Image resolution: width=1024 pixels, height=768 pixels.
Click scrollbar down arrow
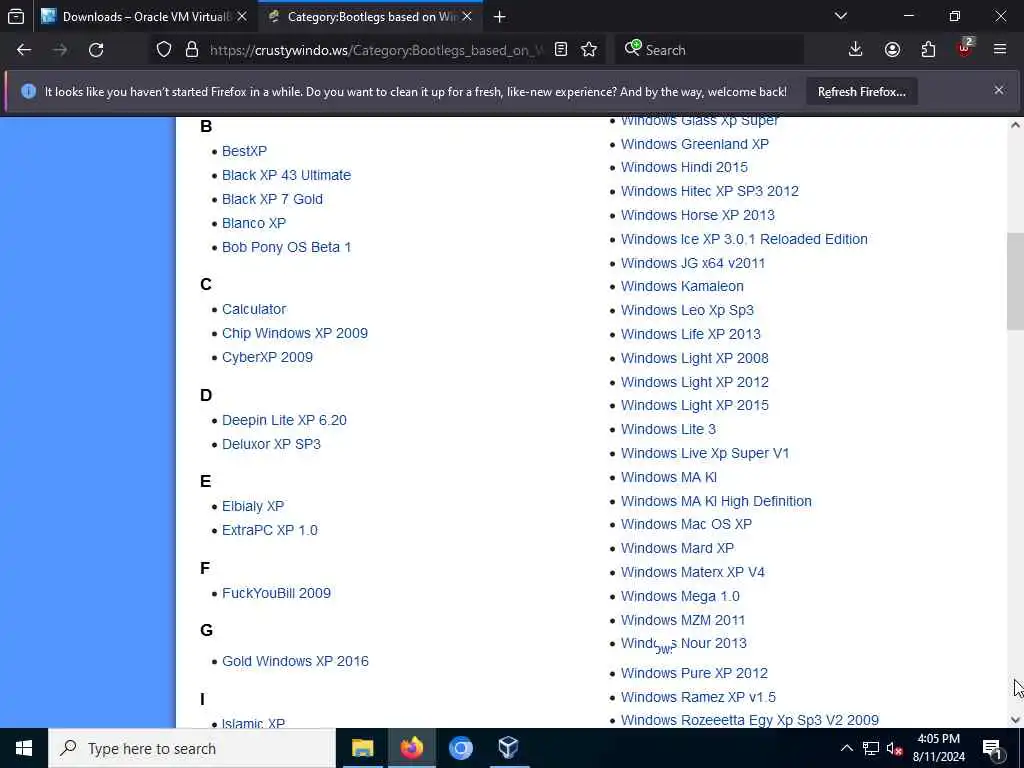1015,719
